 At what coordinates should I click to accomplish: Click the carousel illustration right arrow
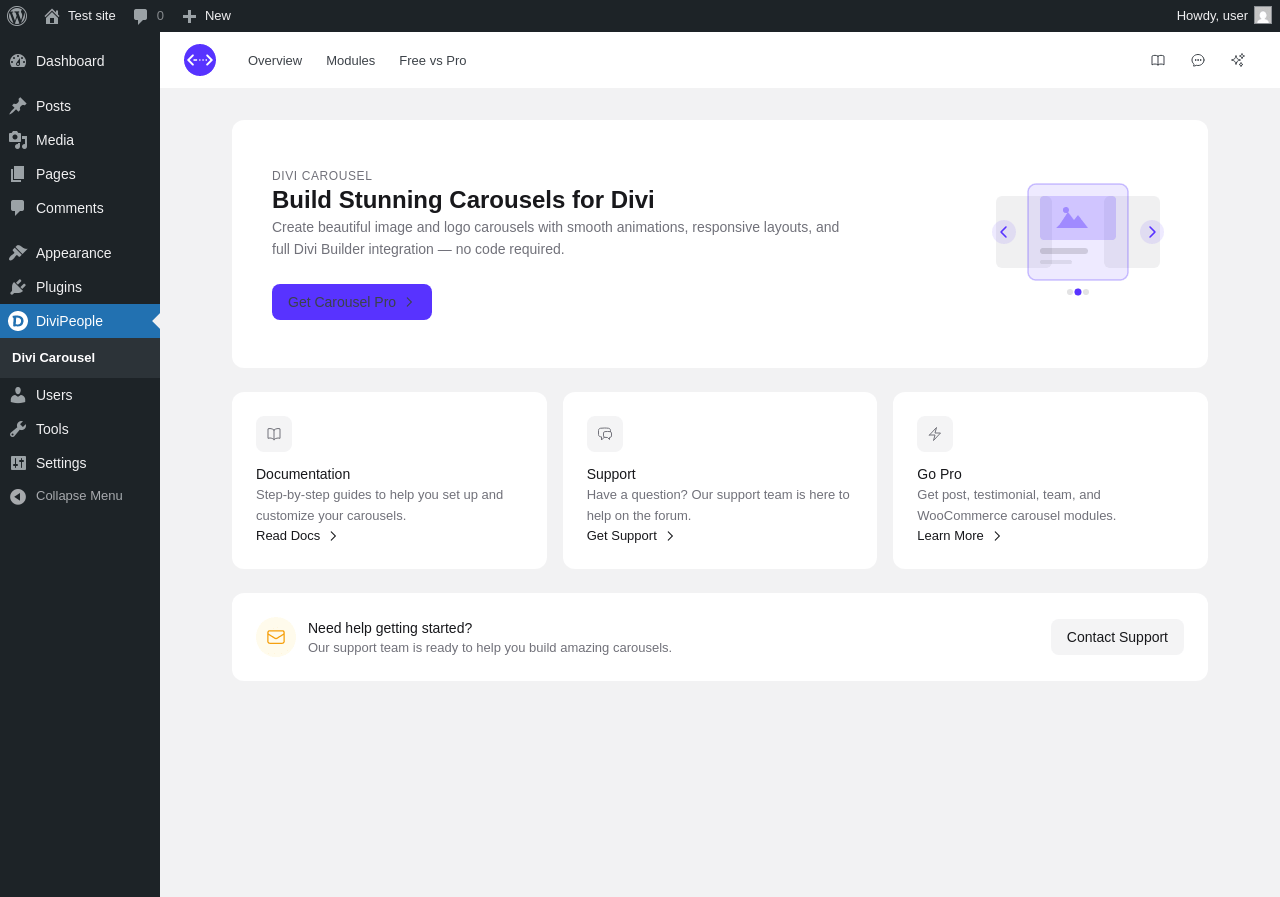point(1152,232)
